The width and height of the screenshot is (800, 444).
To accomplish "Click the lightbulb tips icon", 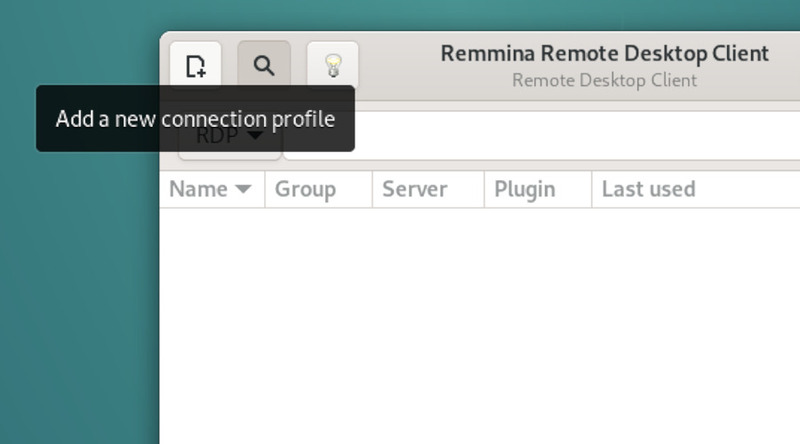I will [x=332, y=66].
